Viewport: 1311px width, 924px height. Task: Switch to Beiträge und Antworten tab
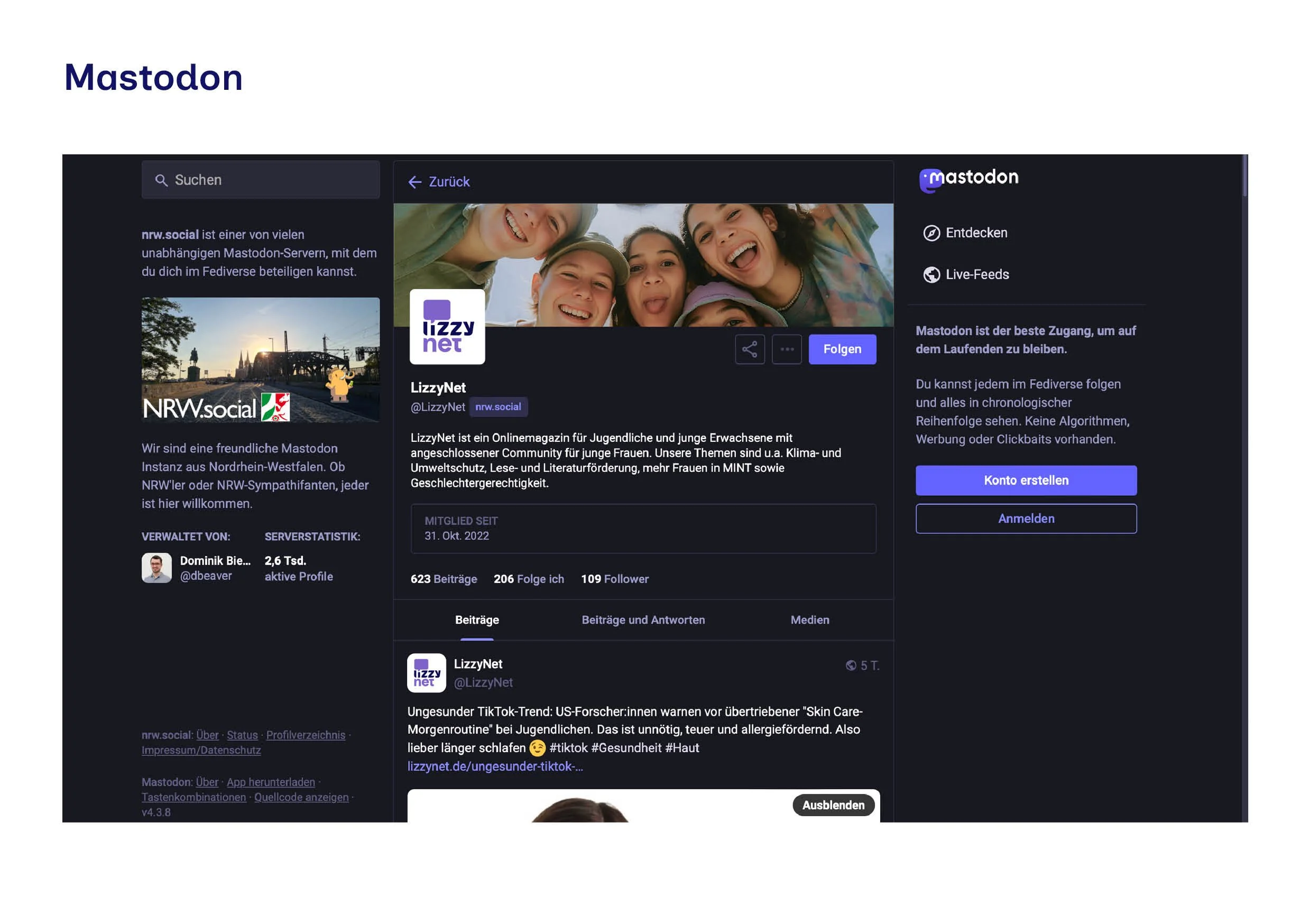pos(643,620)
